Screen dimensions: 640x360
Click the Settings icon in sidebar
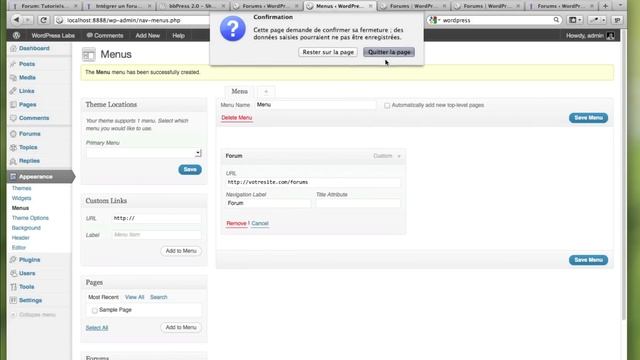pyautogui.click(x=13, y=300)
